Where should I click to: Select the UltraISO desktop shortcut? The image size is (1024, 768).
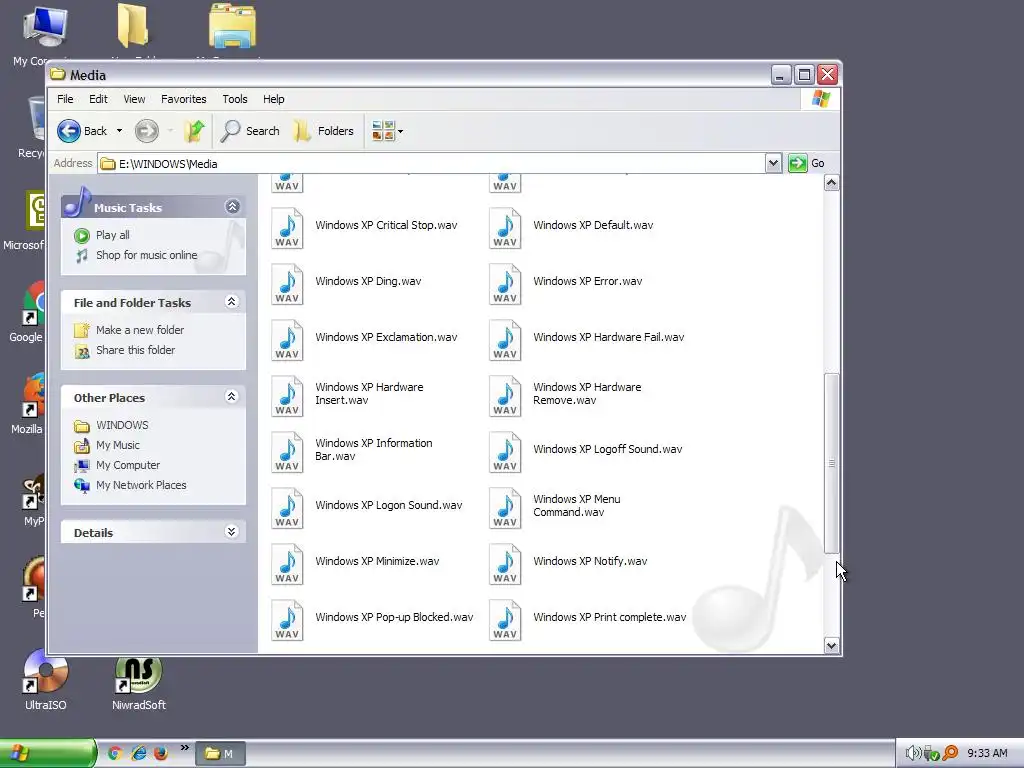45,681
